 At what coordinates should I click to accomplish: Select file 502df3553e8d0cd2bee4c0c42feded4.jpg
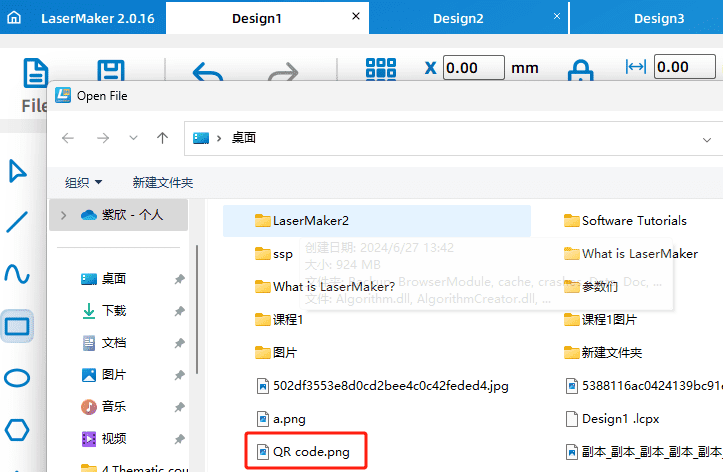pos(382,386)
